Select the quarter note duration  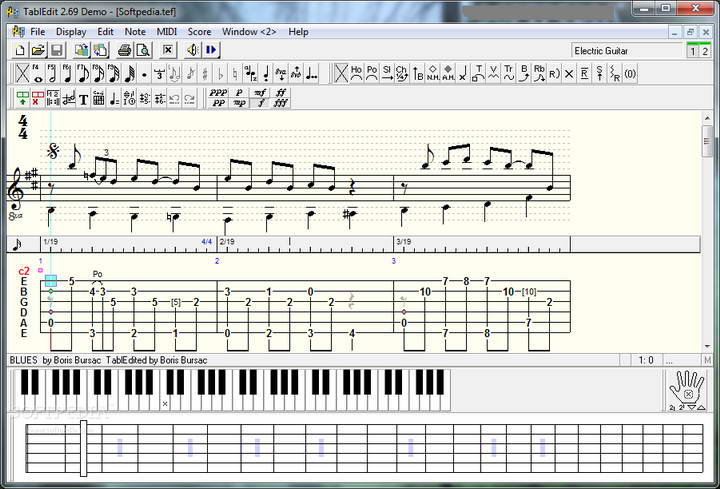tap(68, 73)
